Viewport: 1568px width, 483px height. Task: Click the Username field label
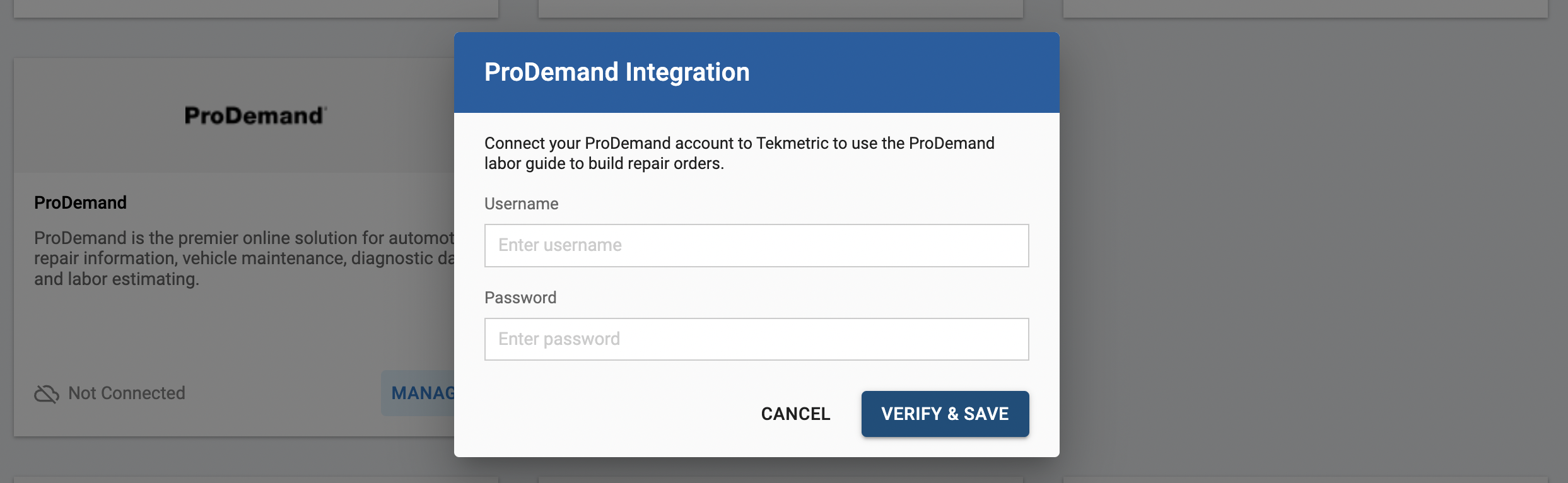521,204
